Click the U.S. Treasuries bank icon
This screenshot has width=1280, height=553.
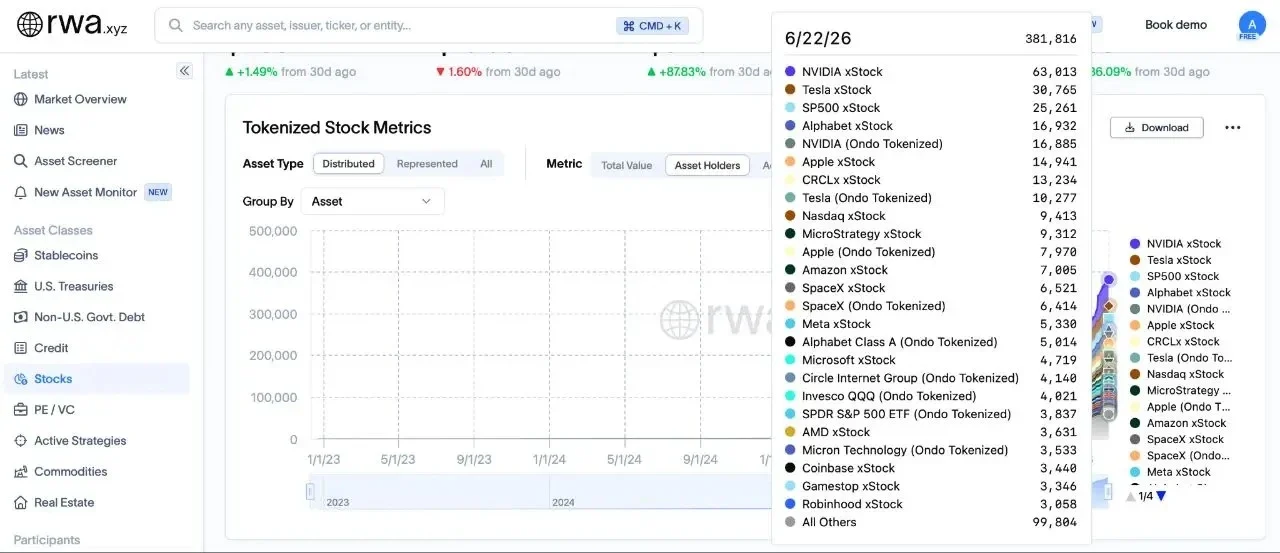(21, 286)
